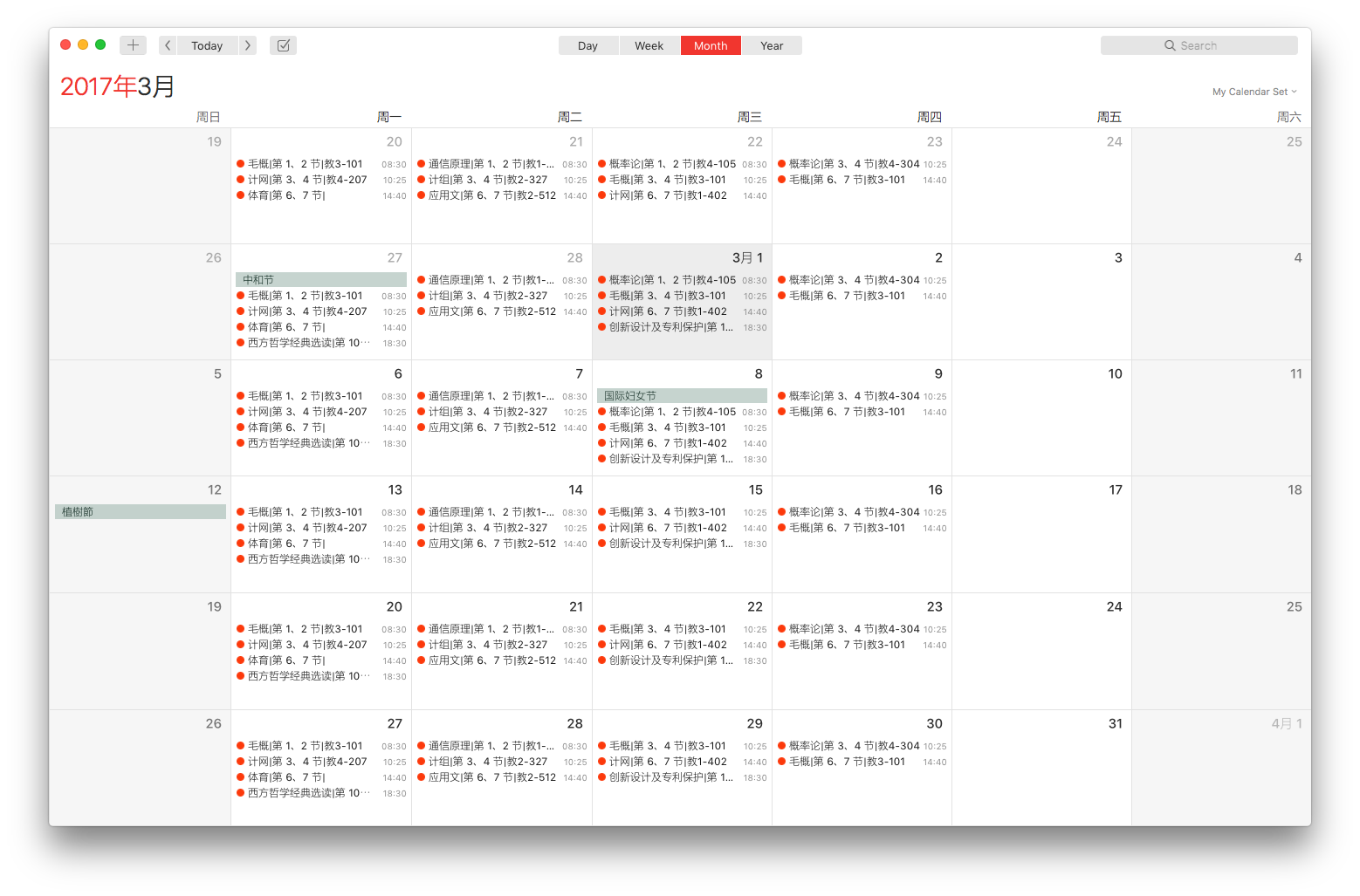Screen dimensions: 1360x896
Task: Click the red dot of 体育 event on March 13
Action: point(240,544)
